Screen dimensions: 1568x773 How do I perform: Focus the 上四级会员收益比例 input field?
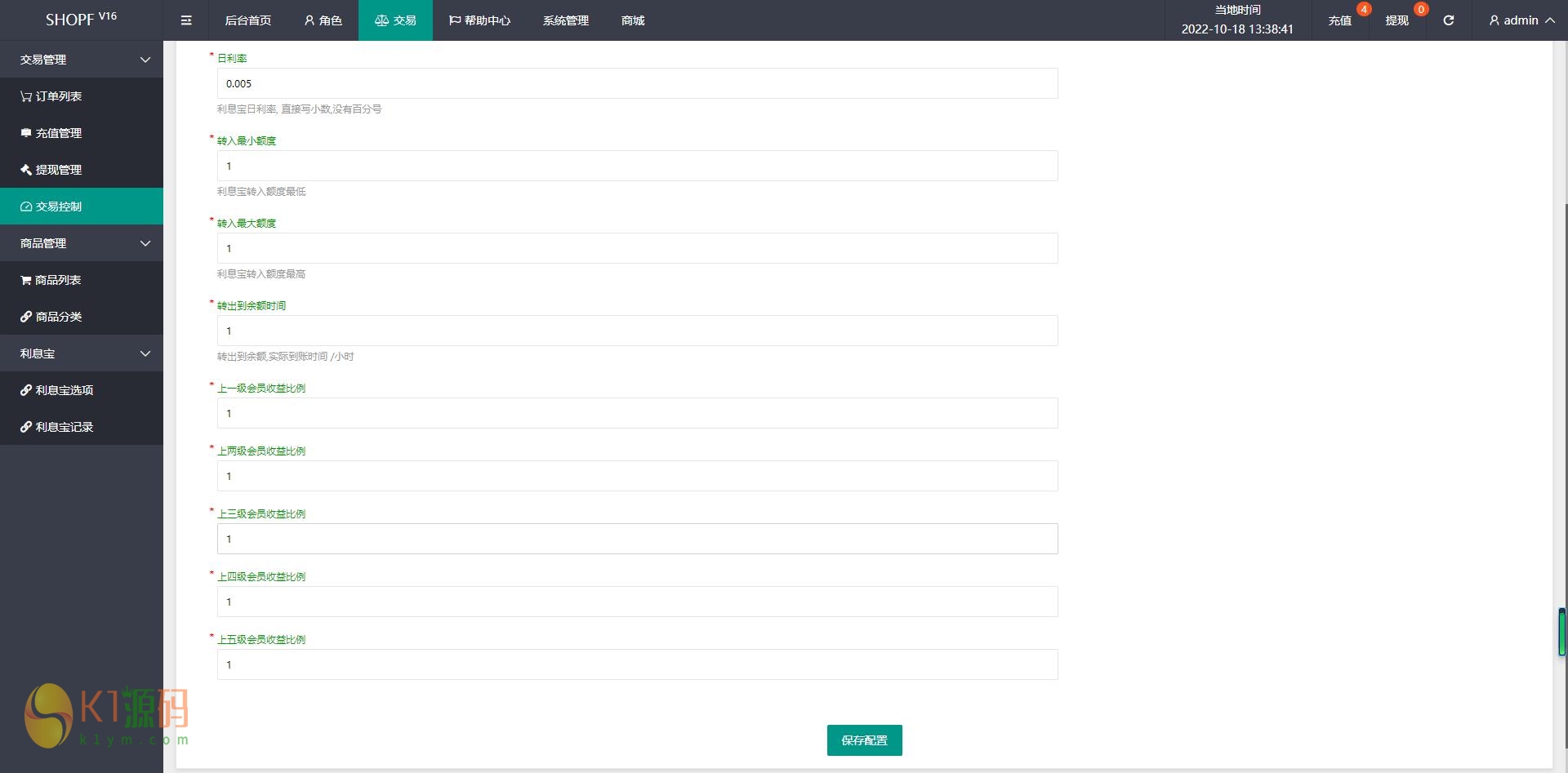(637, 602)
